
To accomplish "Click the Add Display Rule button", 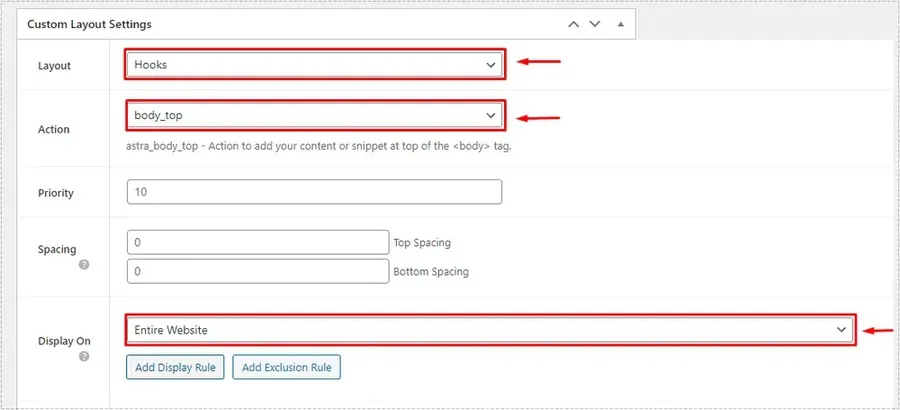I will pyautogui.click(x=175, y=367).
